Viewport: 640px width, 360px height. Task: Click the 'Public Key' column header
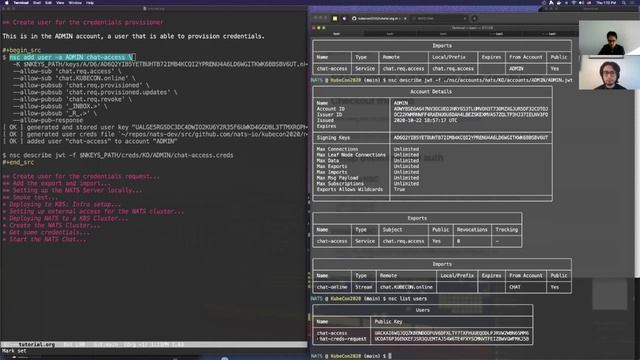388,321
